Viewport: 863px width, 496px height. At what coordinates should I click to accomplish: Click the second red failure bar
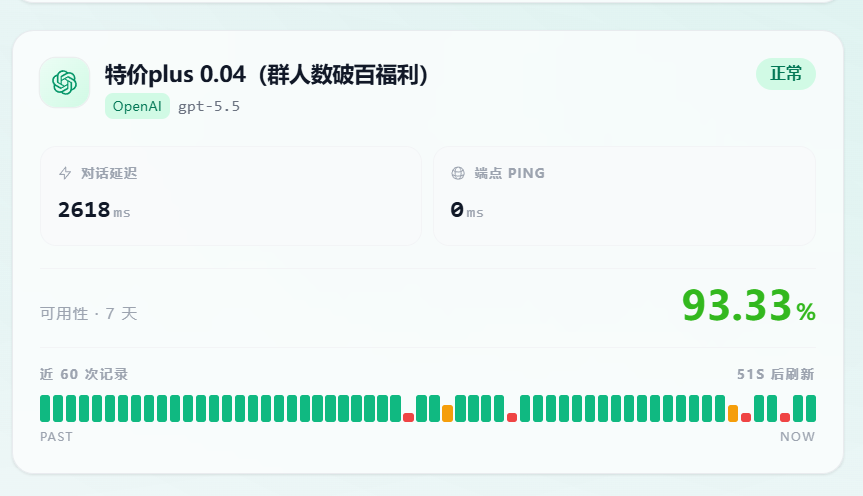(x=512, y=417)
